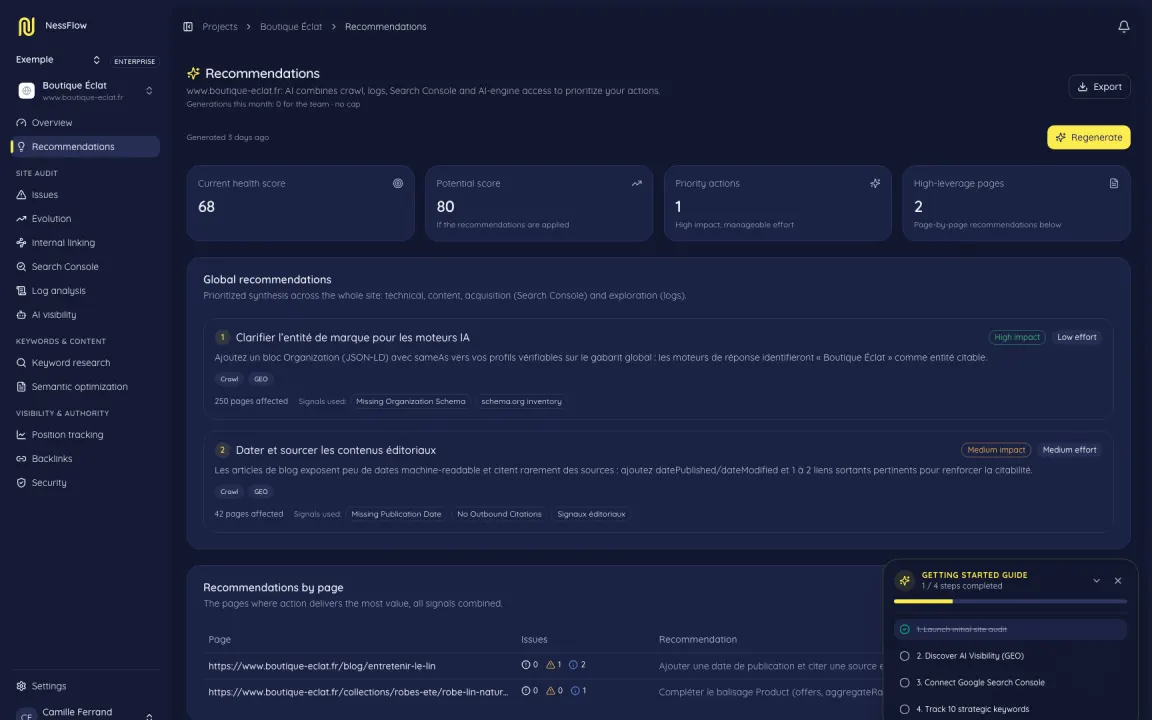Click the NessFlow logo icon
The height and width of the screenshot is (720, 1152).
(26, 26)
